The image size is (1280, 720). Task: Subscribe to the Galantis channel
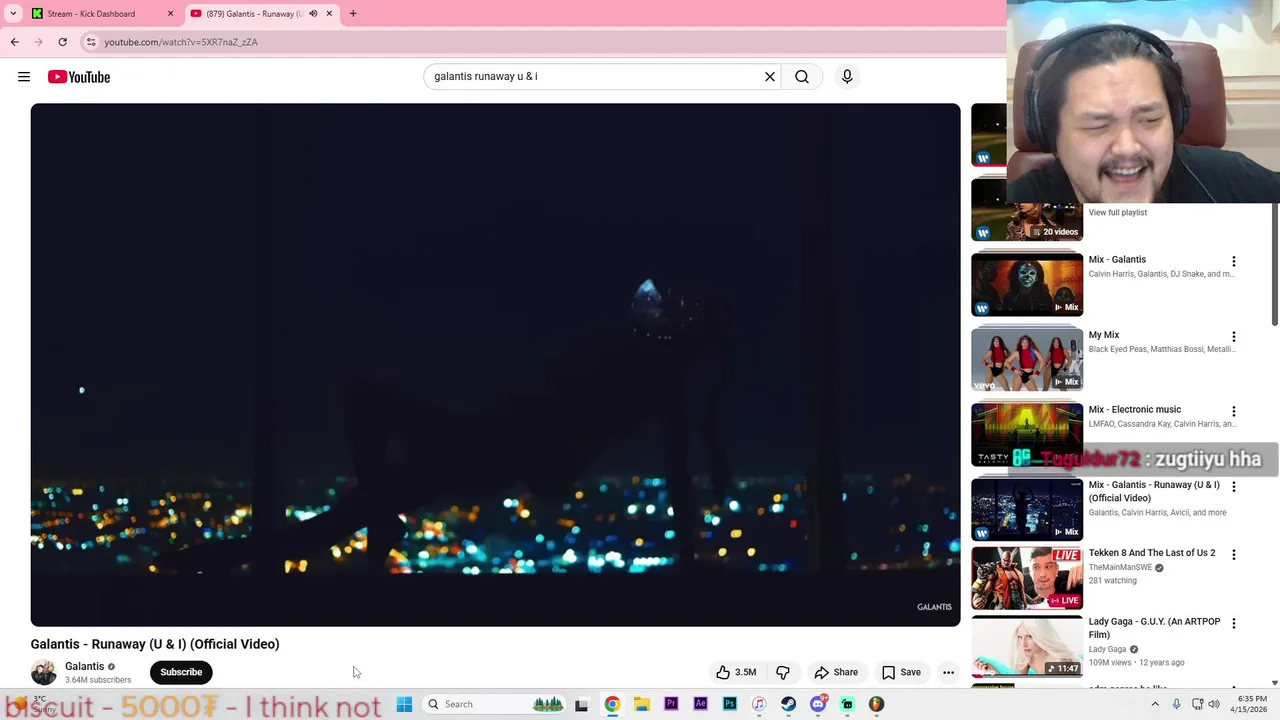[181, 672]
